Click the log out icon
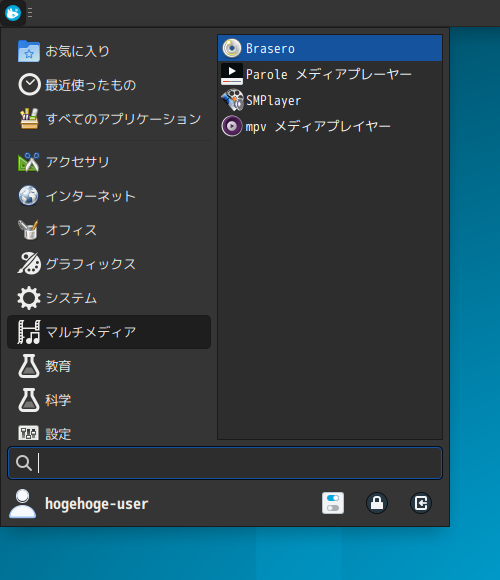This screenshot has width=500, height=580. point(421,503)
